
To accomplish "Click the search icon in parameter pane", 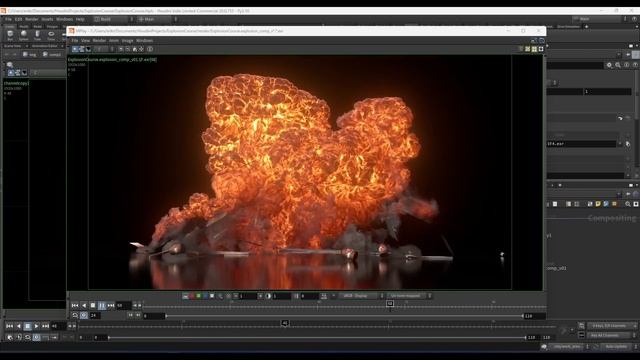I will pyautogui.click(x=618, y=65).
